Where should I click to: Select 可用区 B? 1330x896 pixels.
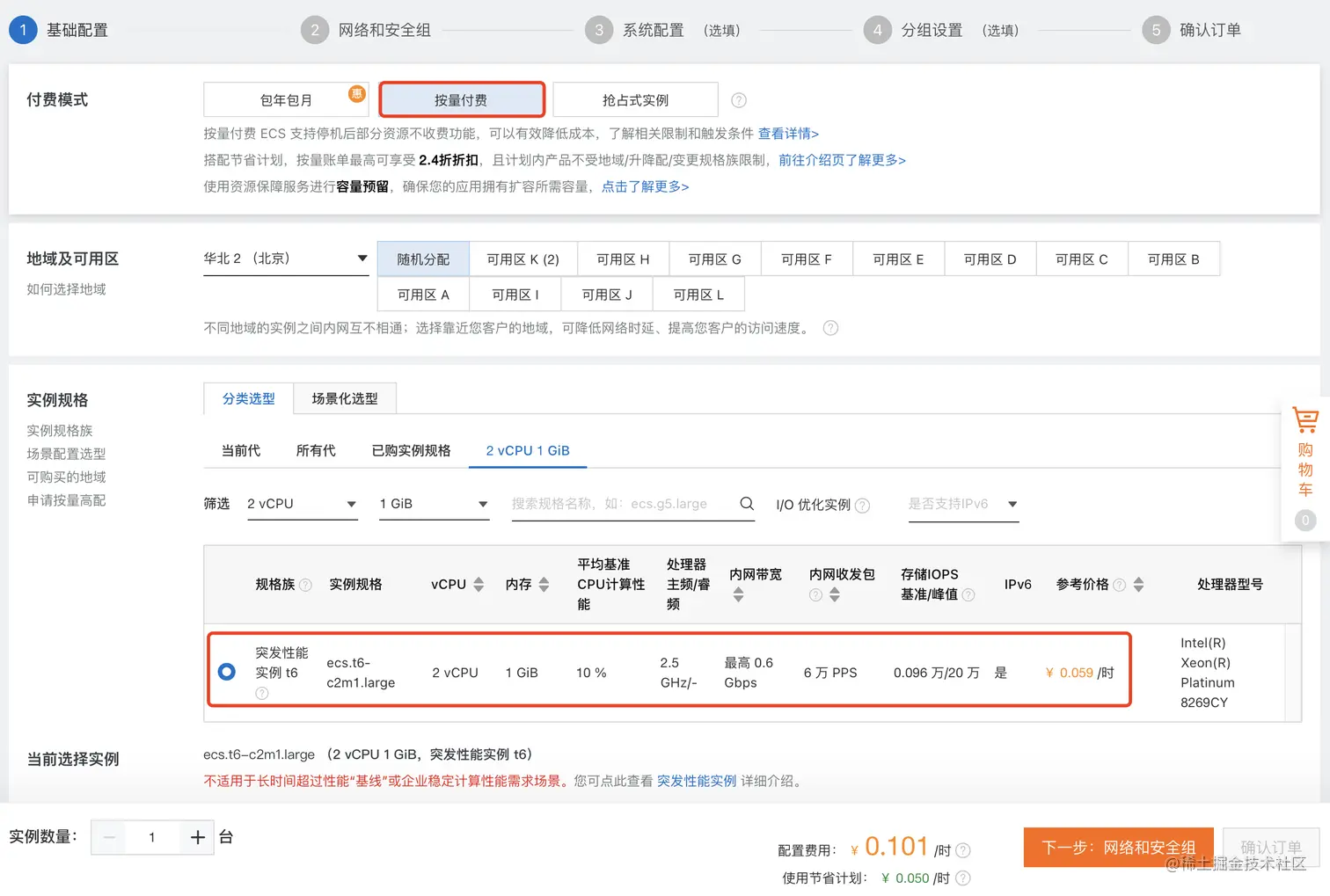pyautogui.click(x=1173, y=259)
